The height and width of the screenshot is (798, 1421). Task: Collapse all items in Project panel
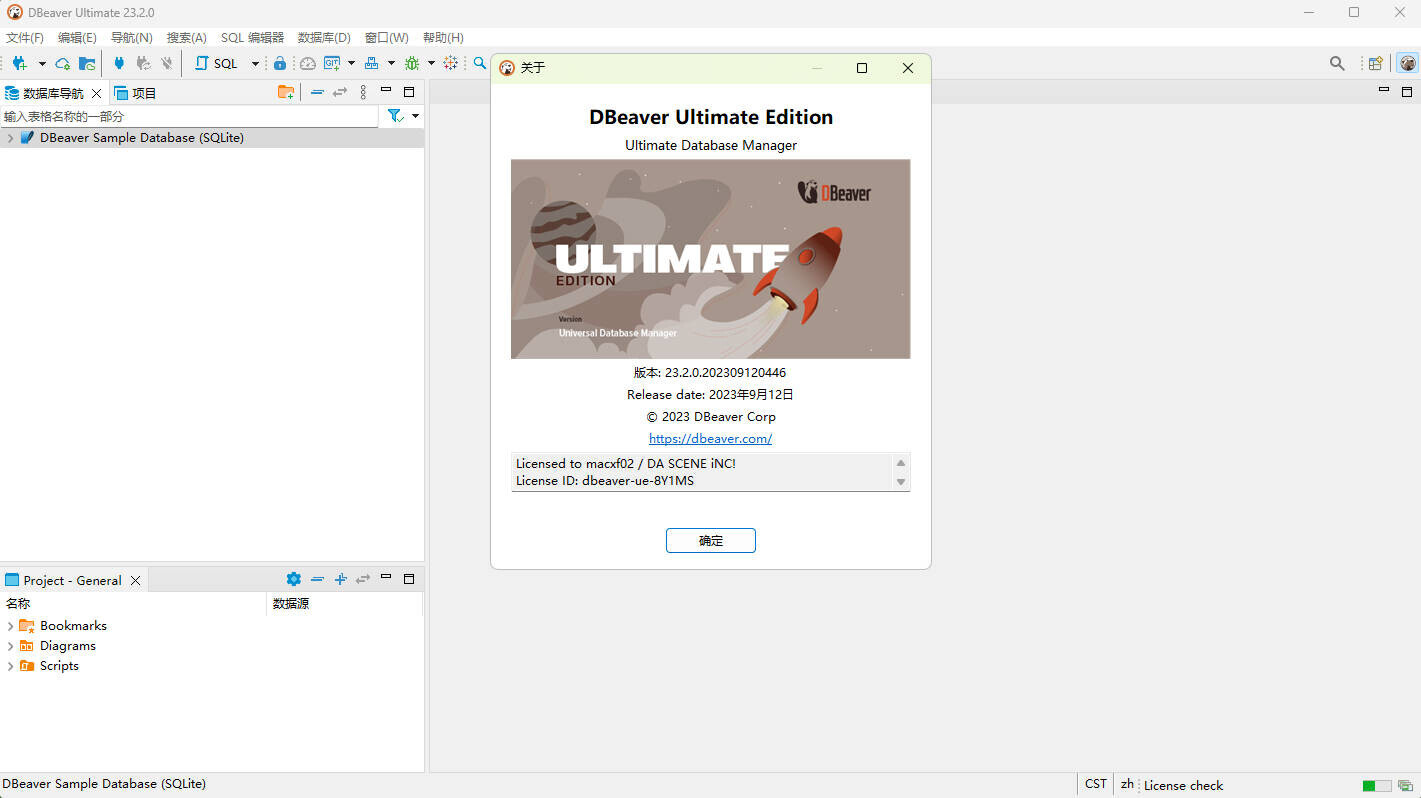coord(317,579)
